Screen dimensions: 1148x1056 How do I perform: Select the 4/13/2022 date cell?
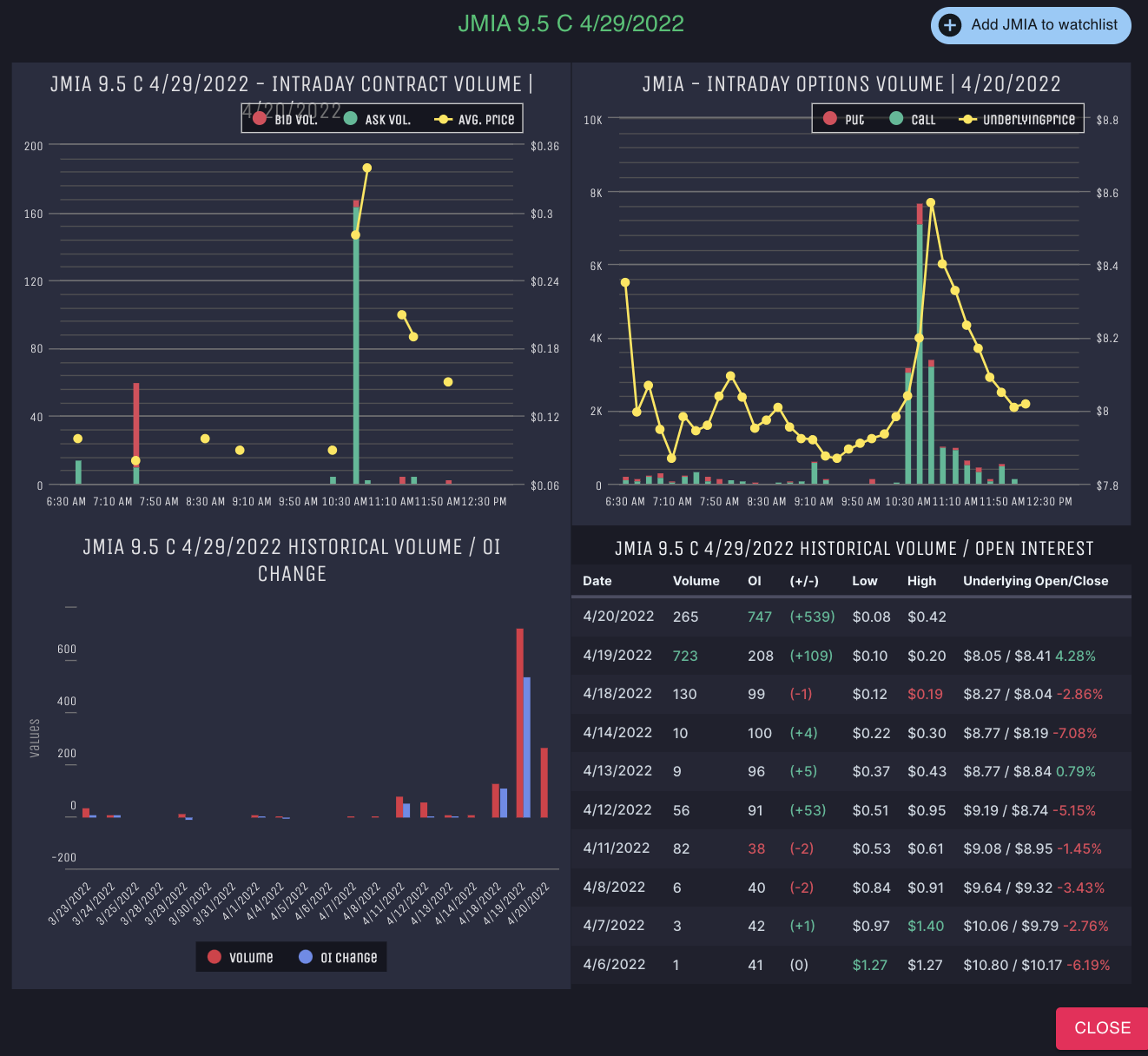(x=617, y=771)
